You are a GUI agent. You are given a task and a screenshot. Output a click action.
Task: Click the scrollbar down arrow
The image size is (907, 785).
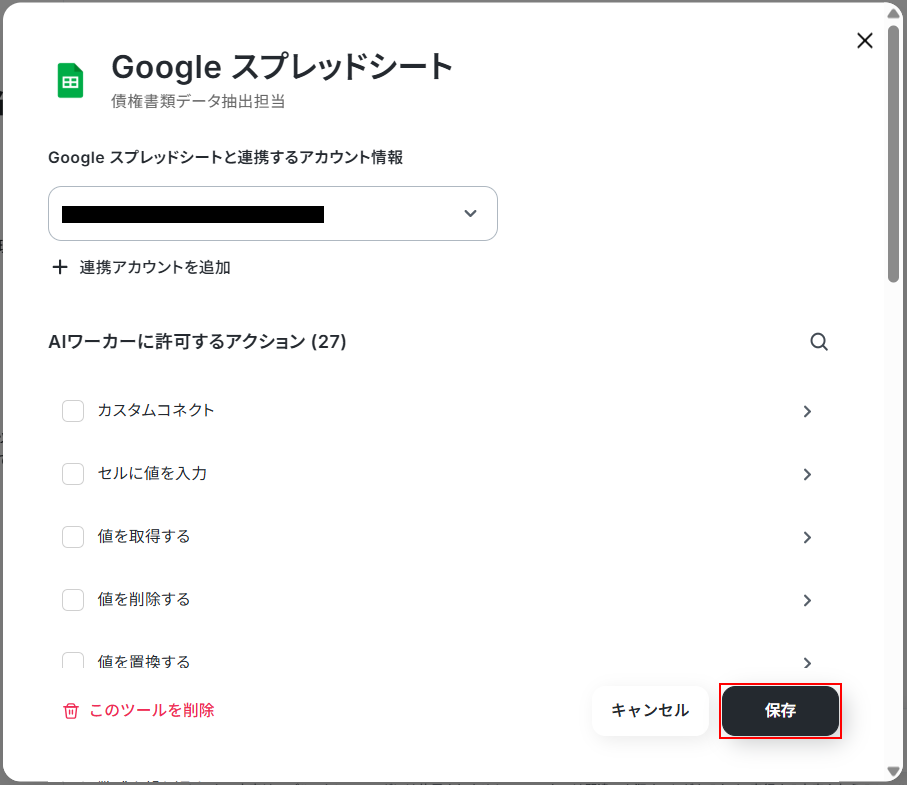894,771
